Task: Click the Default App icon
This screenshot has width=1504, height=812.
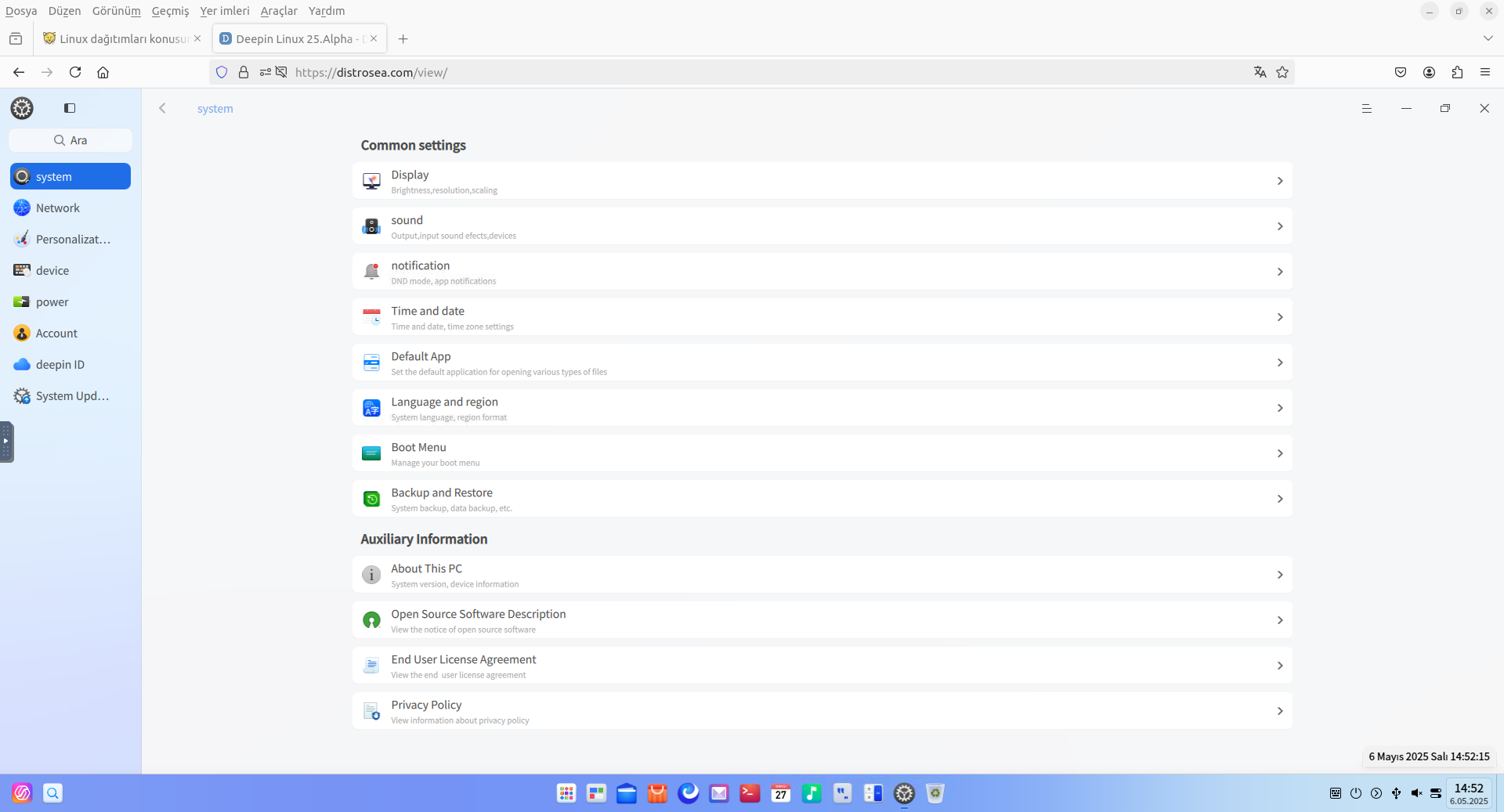Action: (x=371, y=363)
